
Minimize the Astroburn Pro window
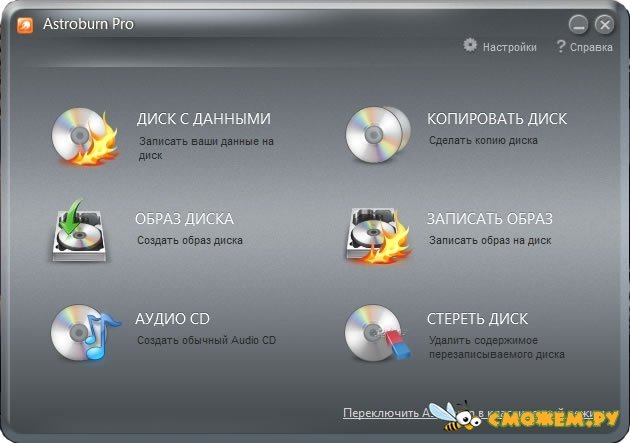(578, 24)
